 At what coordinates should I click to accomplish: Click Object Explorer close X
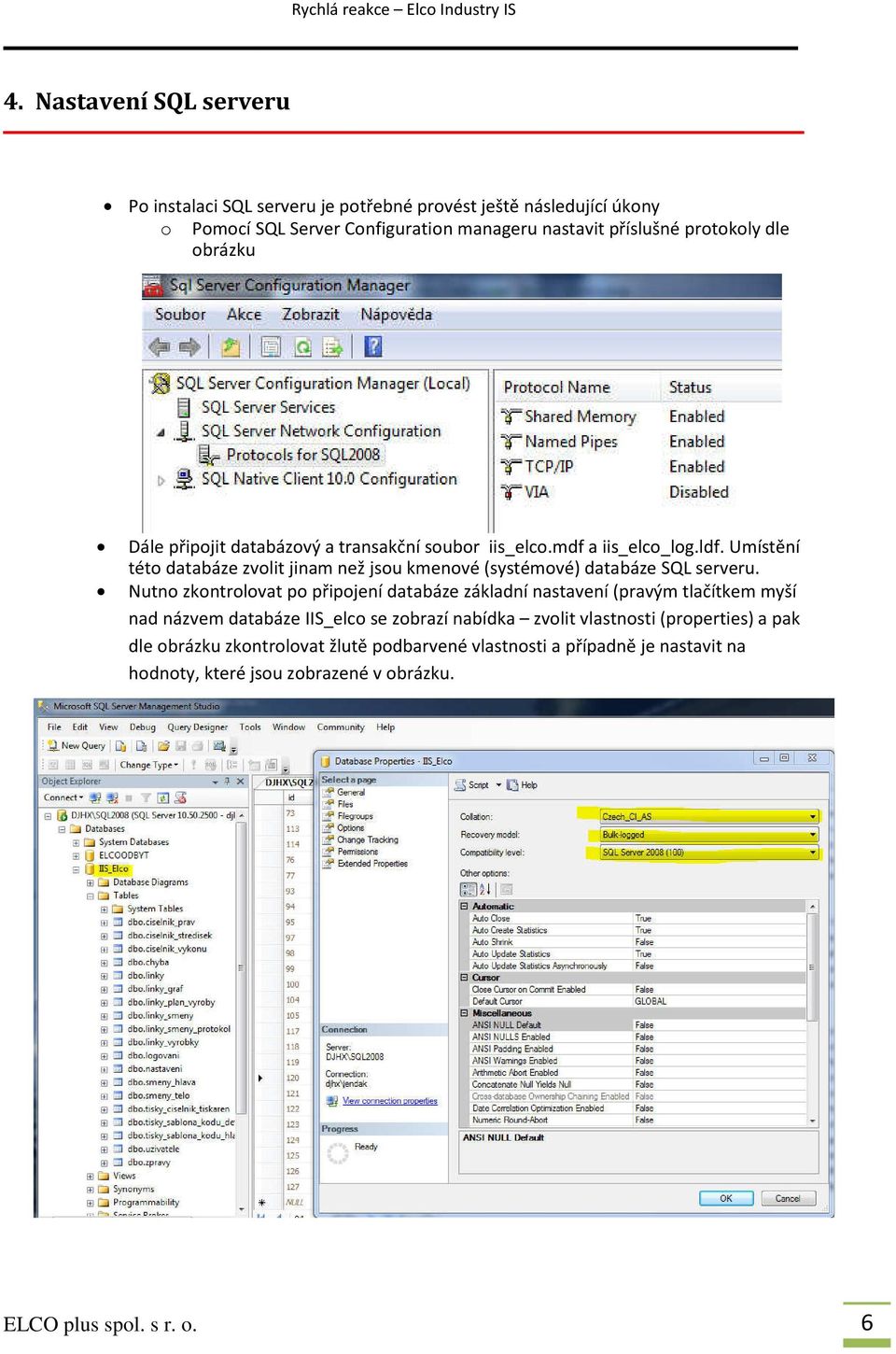[x=240, y=782]
